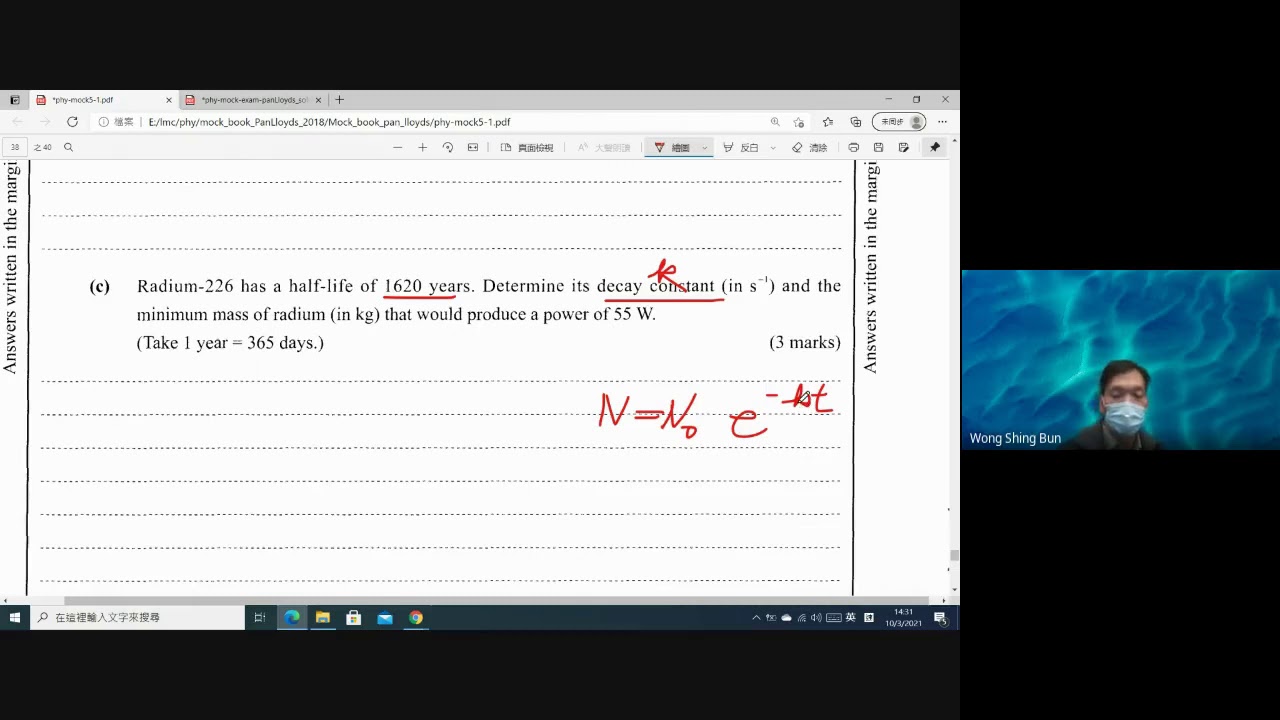Toggle pin of the PDF toolbar
1280x720 pixels.
click(x=935, y=147)
